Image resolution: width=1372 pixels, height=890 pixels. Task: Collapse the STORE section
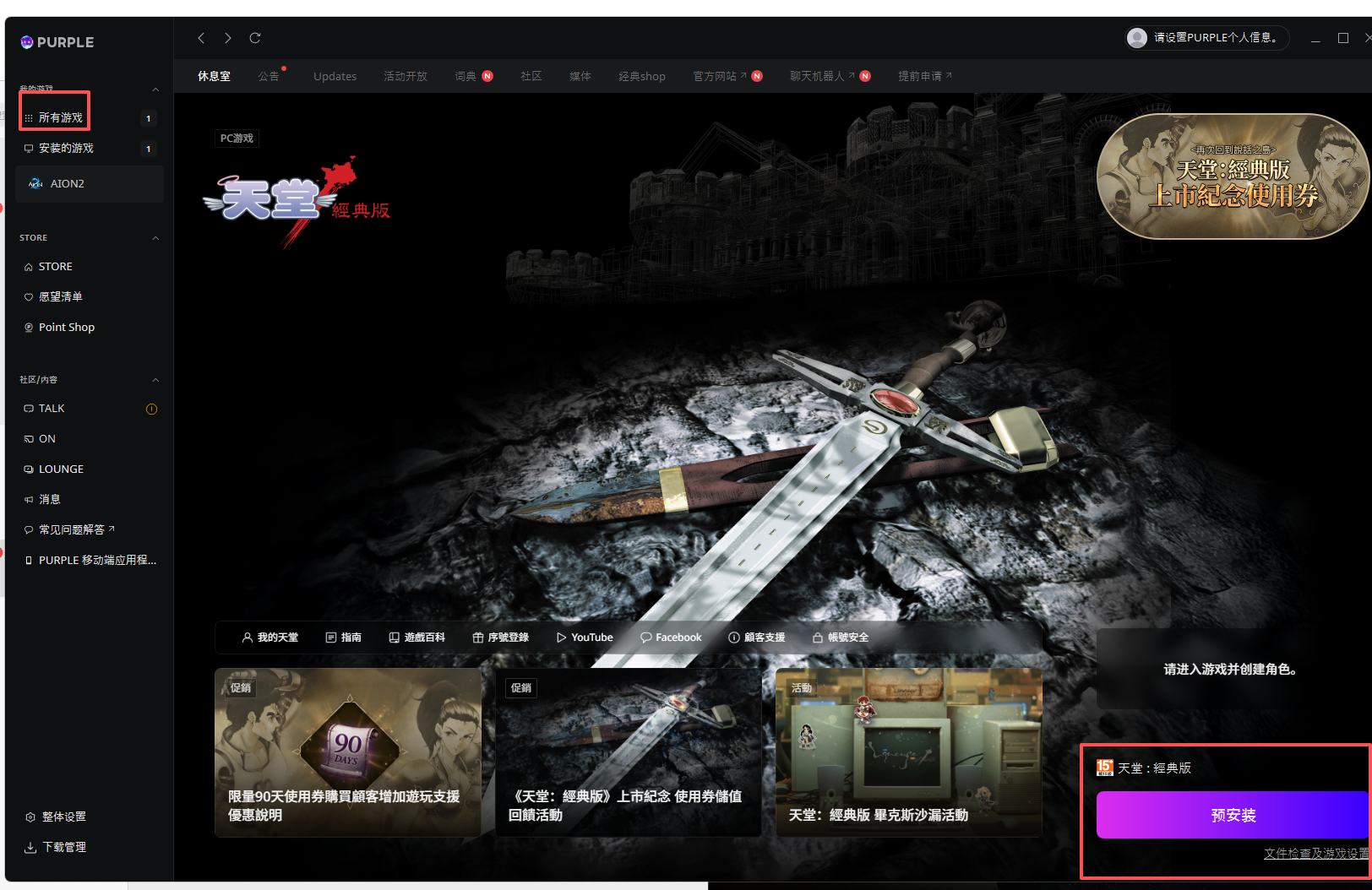[x=155, y=238]
